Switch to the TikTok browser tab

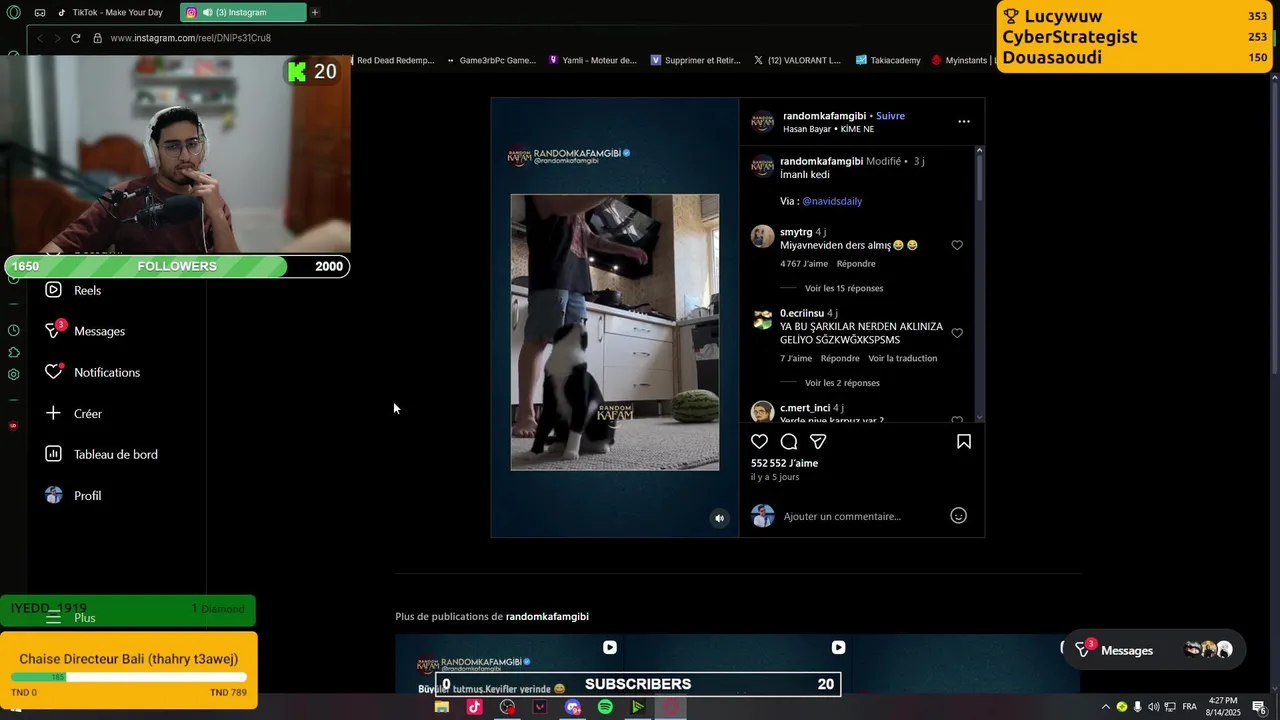(x=110, y=13)
